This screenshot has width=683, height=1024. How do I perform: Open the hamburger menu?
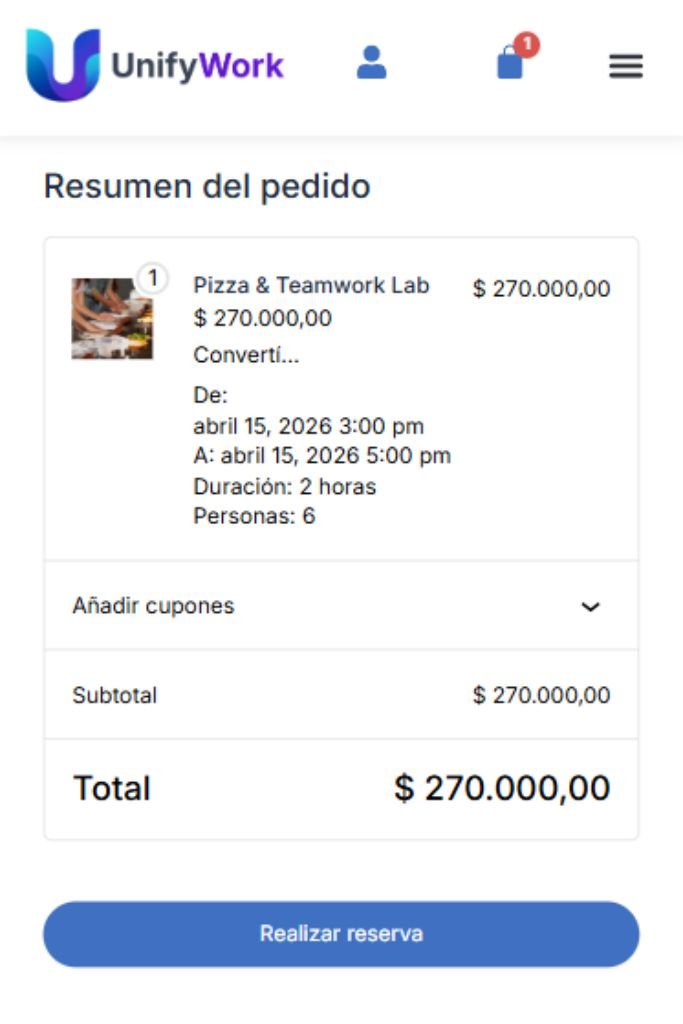coord(626,66)
